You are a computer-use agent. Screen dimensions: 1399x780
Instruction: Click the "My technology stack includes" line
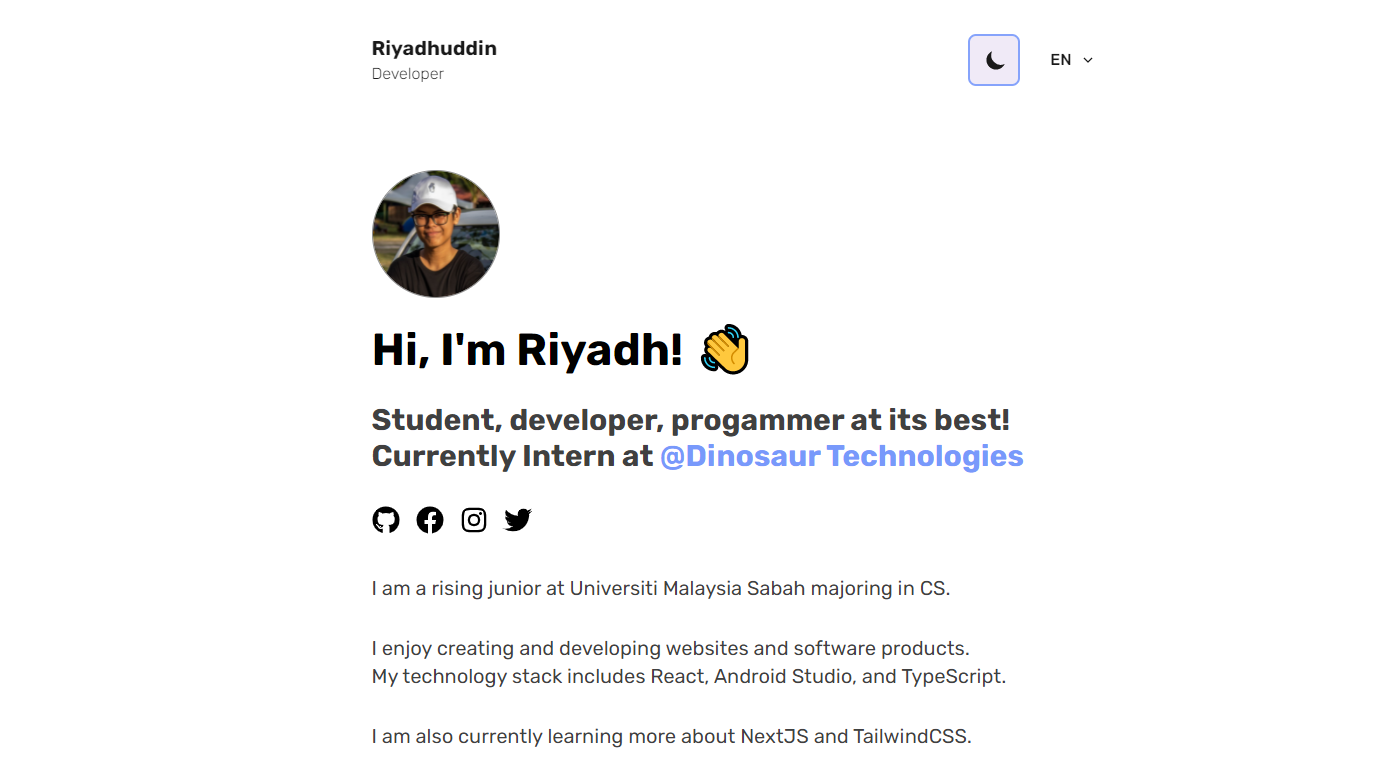(x=689, y=676)
